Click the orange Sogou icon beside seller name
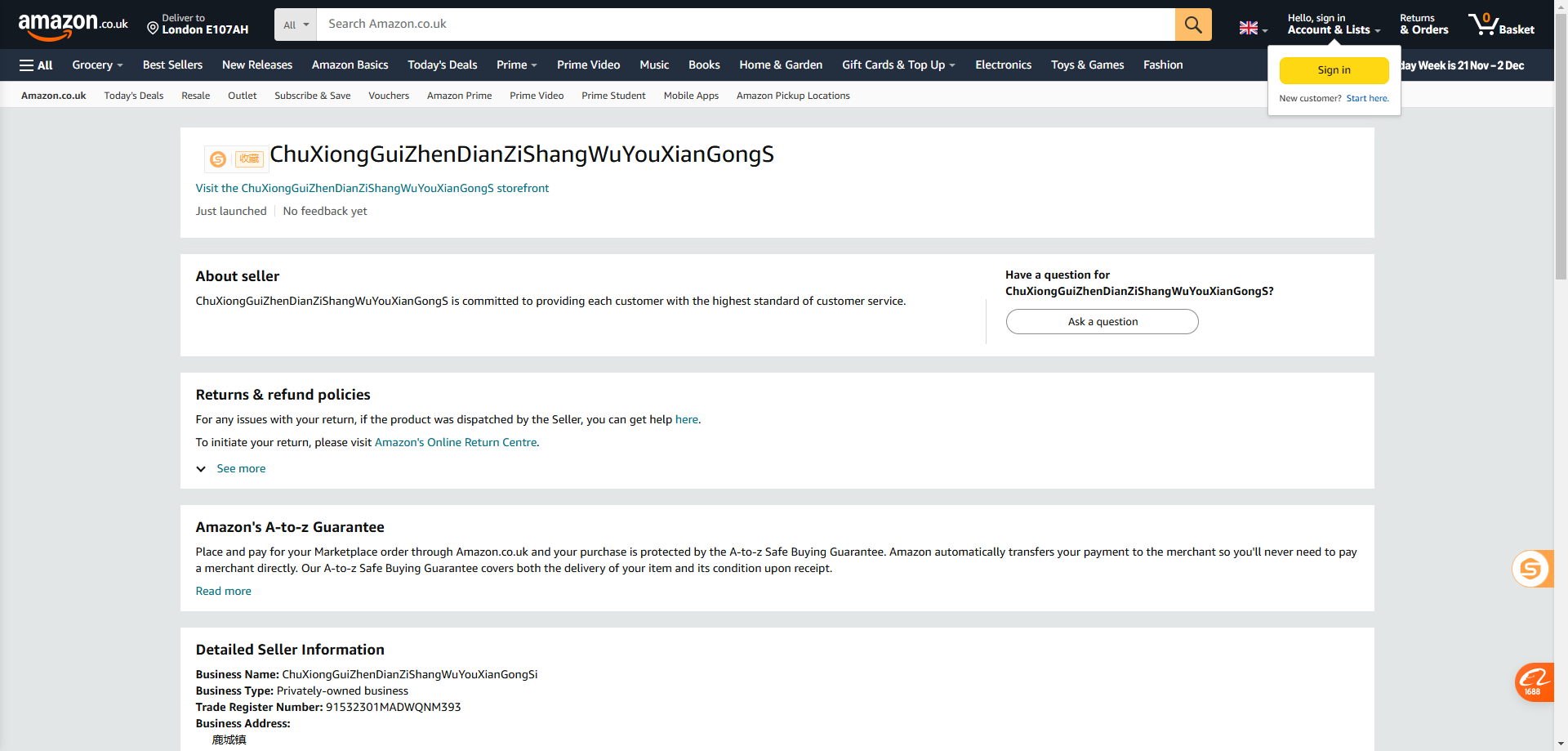The image size is (1568, 751). (x=218, y=159)
